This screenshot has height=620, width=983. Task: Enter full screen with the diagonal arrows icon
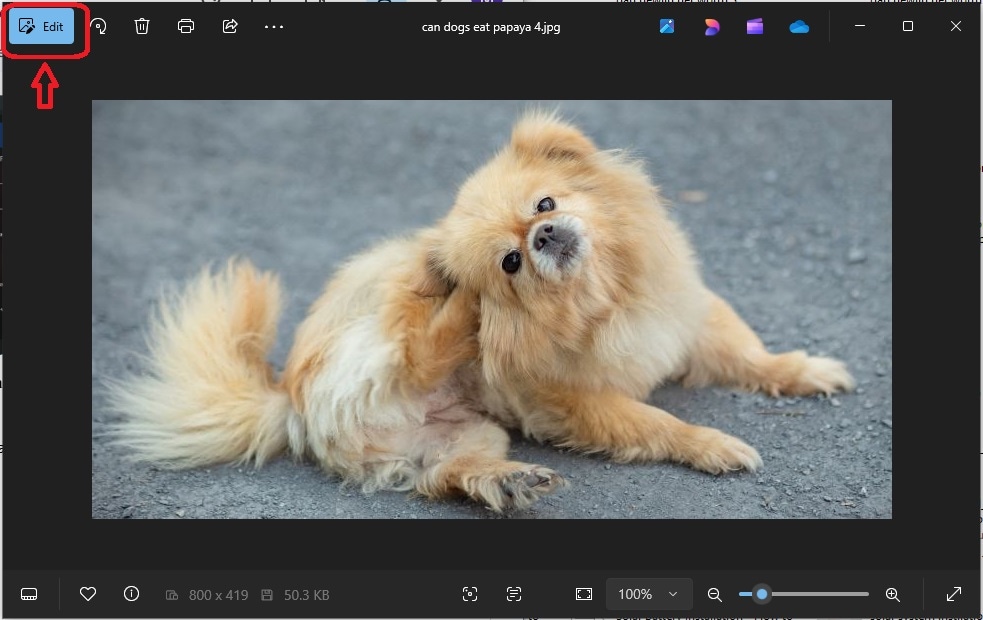click(954, 594)
